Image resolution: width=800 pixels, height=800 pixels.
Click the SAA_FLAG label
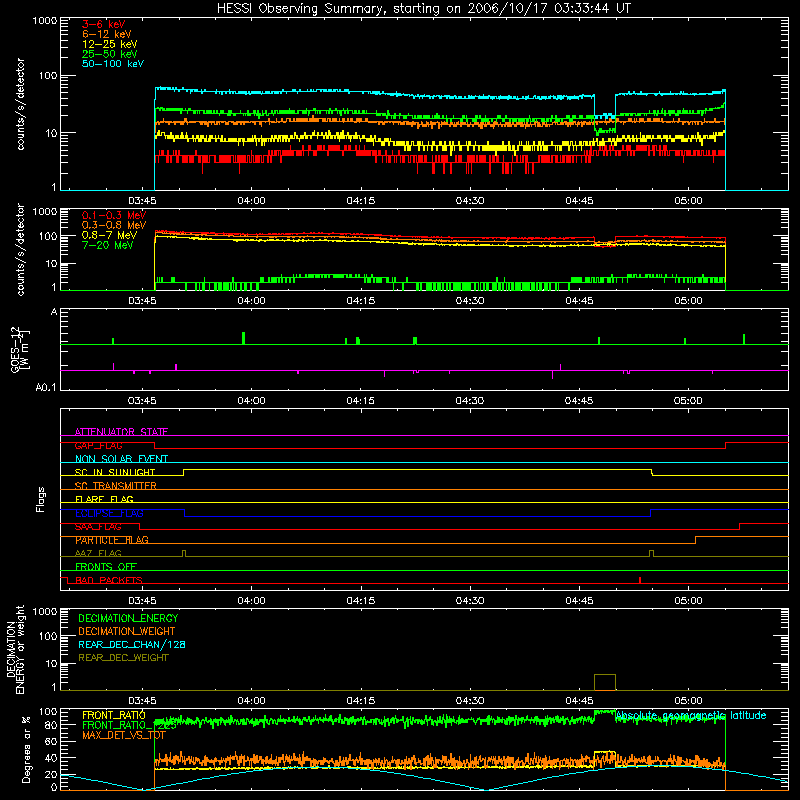[x=98, y=527]
